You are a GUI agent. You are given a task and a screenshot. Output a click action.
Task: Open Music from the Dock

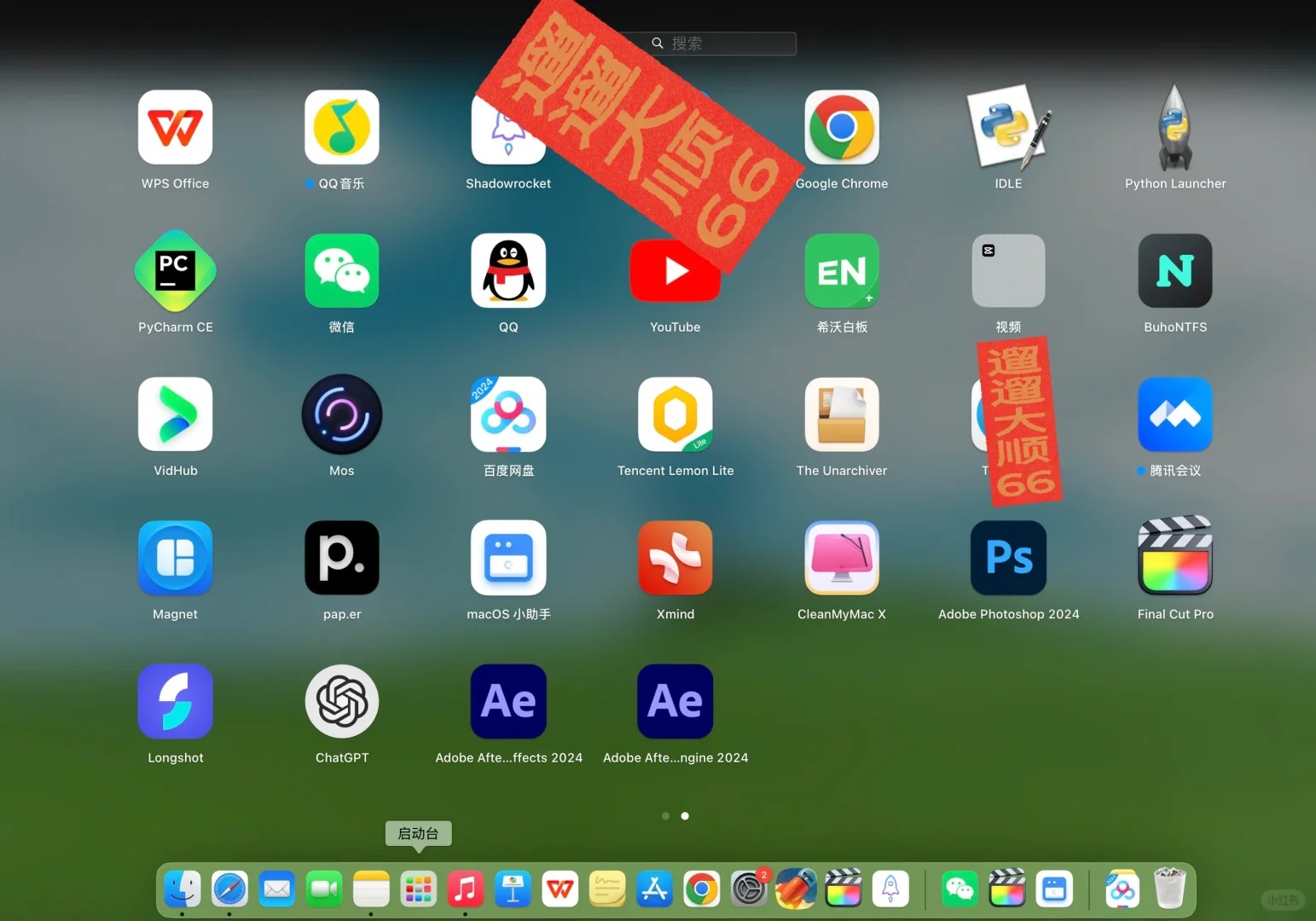tap(466, 889)
